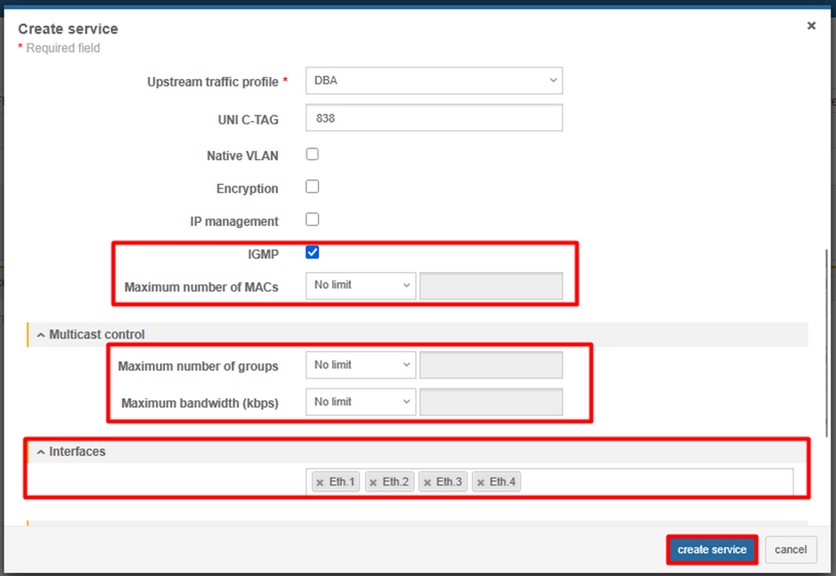The width and height of the screenshot is (836, 576).
Task: Click the dialog vertical scrollbar
Action: [826, 340]
